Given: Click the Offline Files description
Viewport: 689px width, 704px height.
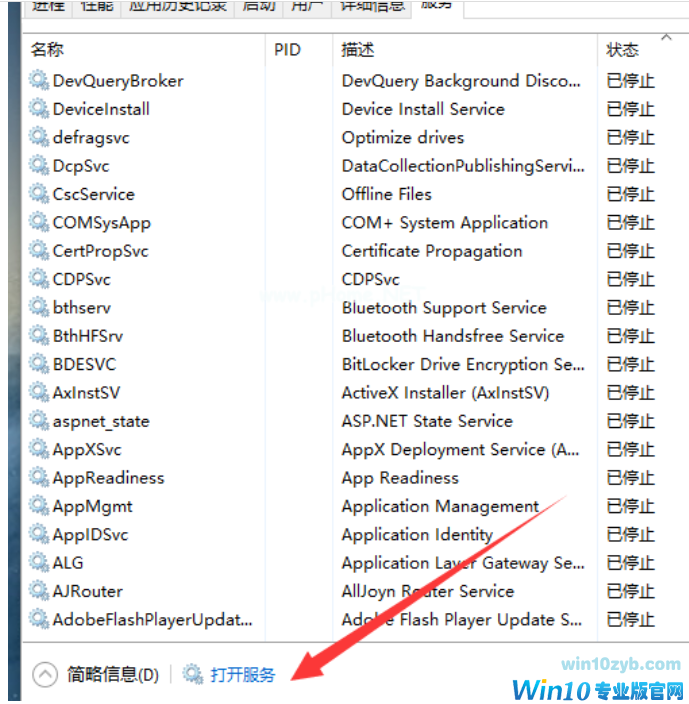Looking at the screenshot, I should (x=386, y=194).
